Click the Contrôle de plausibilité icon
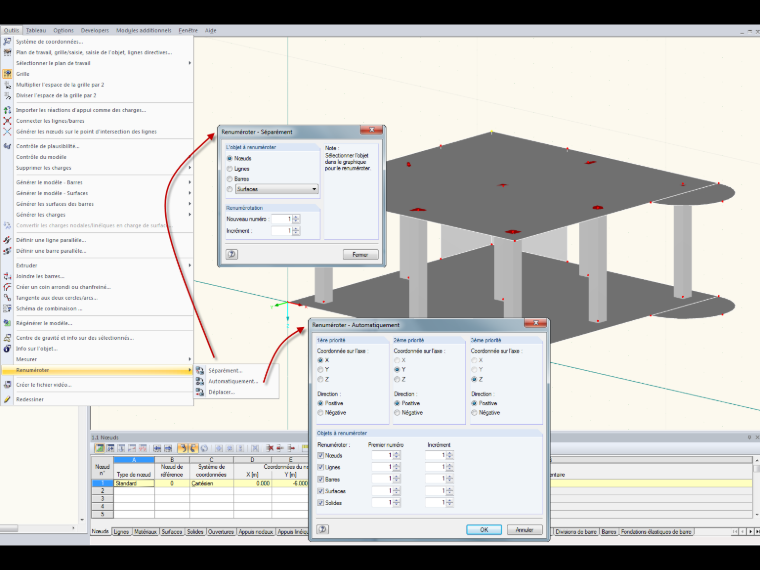Viewport: 760px width, 570px height. (x=7, y=146)
